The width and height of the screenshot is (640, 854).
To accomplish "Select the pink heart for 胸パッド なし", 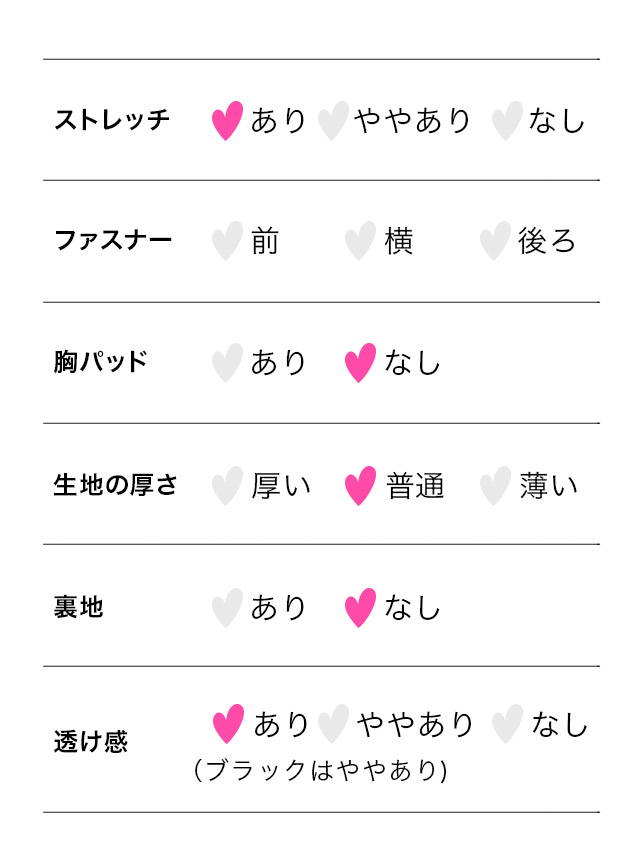I will [x=360, y=363].
